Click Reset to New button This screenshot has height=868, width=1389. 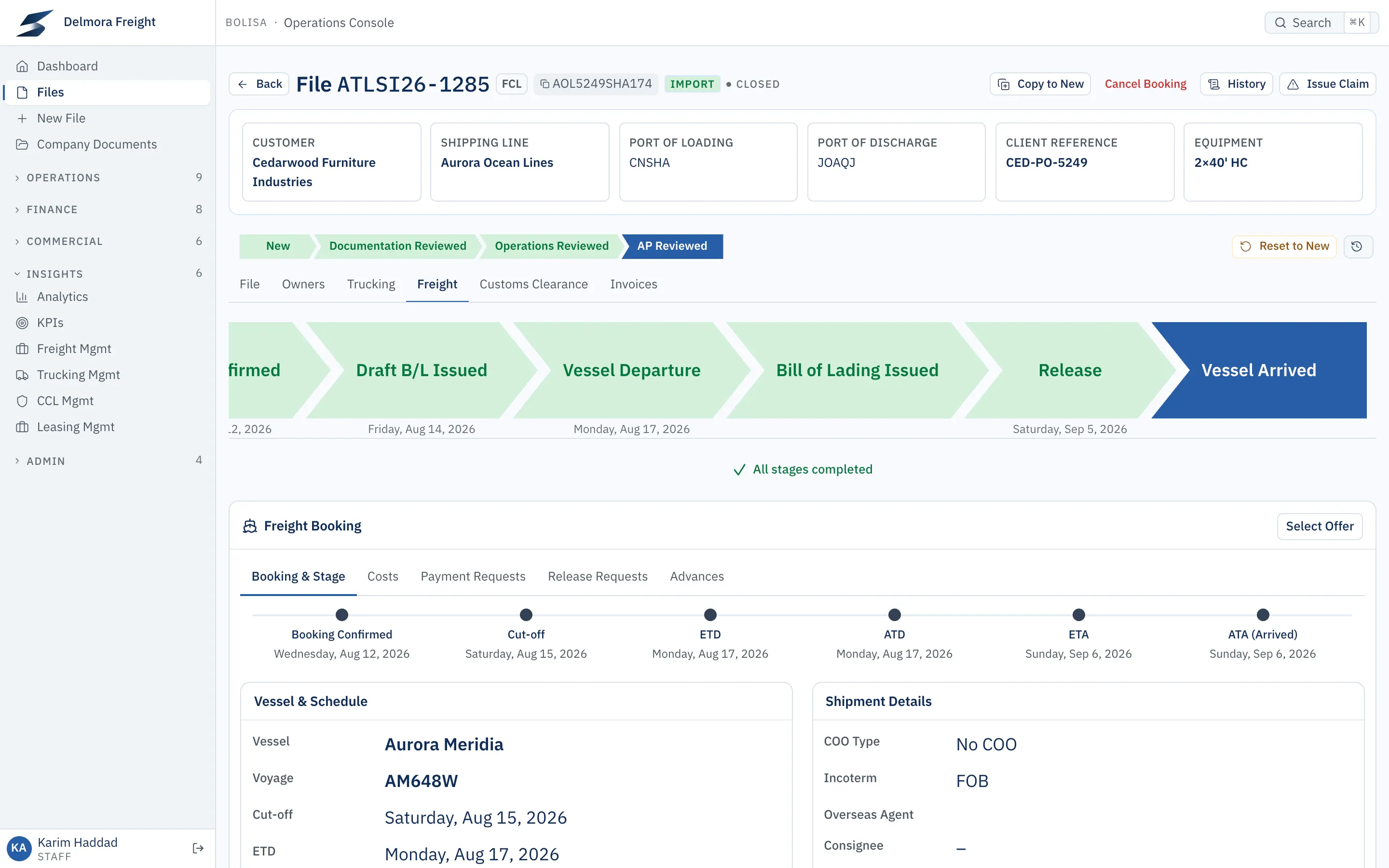(x=1284, y=246)
